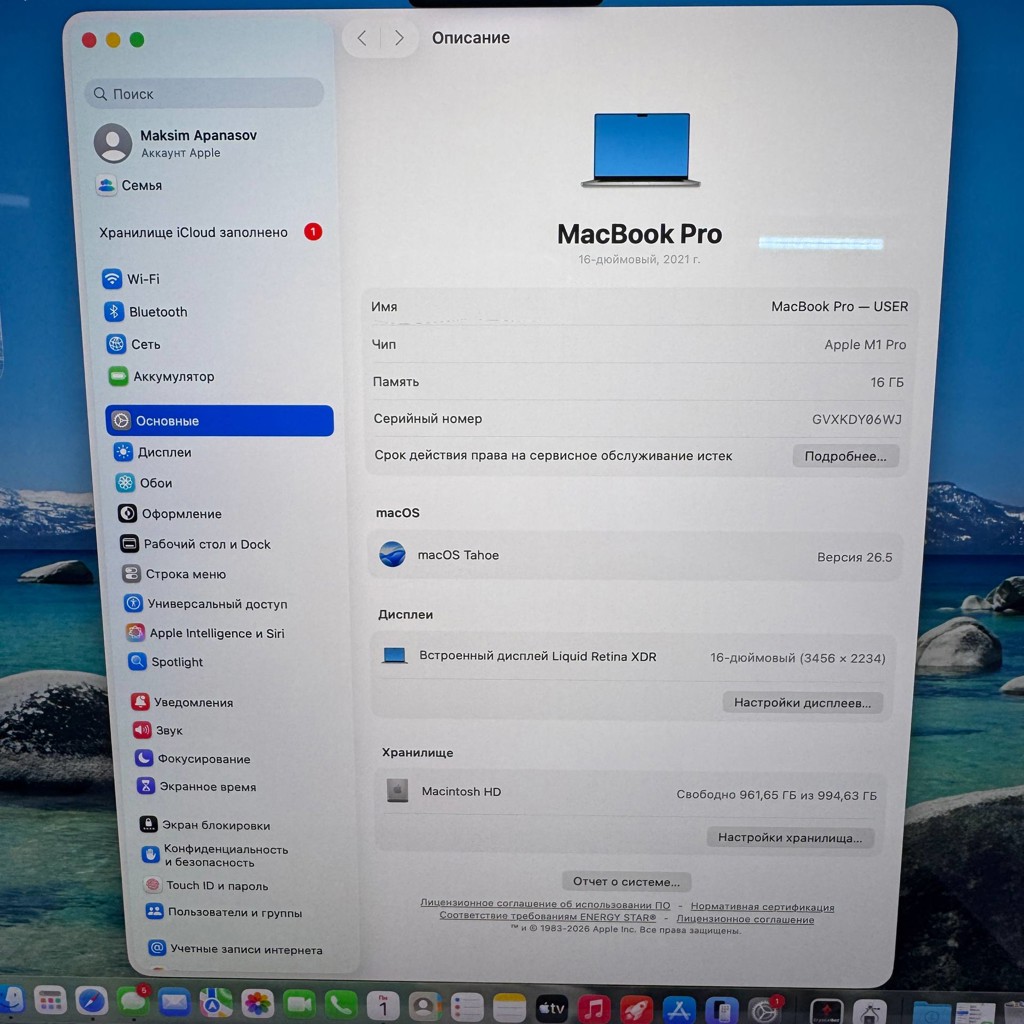Open Универсальный доступ (Accessibility) settings
The height and width of the screenshot is (1024, 1024).
tap(206, 603)
